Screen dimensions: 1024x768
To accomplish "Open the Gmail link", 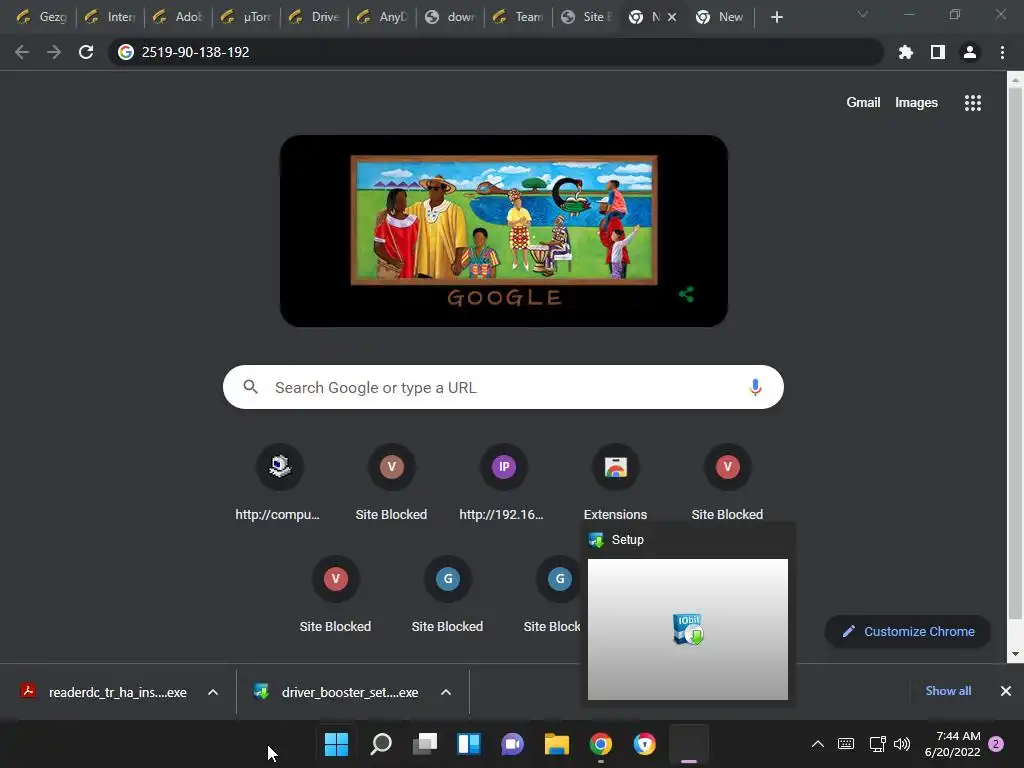I will tap(863, 103).
